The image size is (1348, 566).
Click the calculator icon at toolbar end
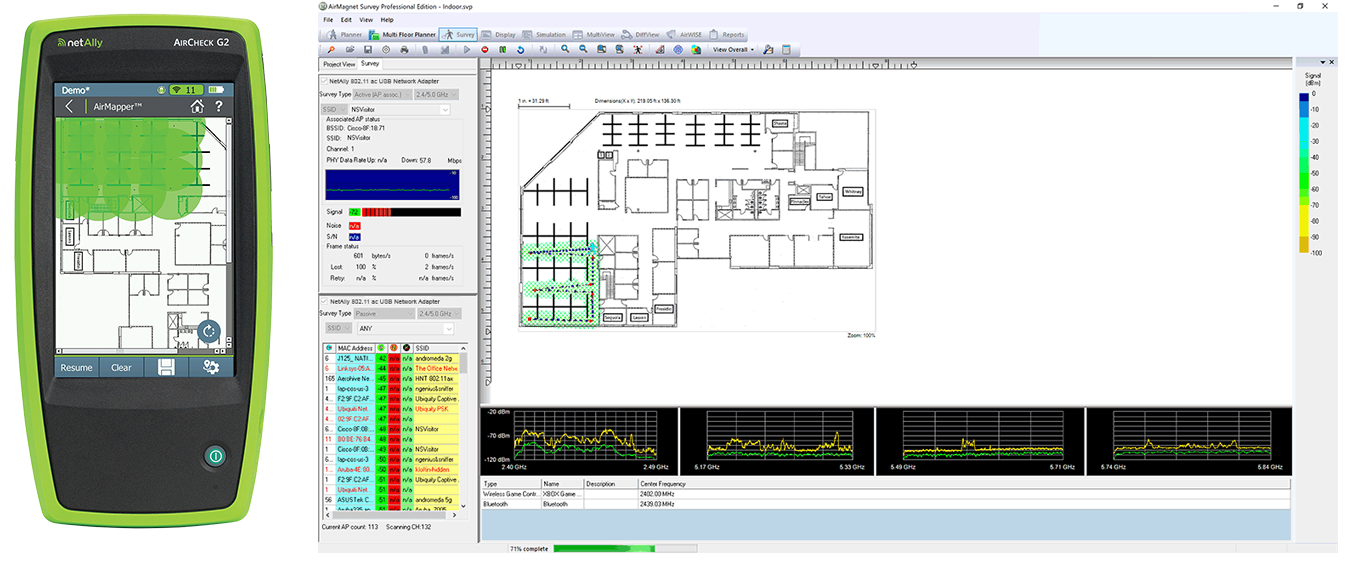(x=786, y=49)
